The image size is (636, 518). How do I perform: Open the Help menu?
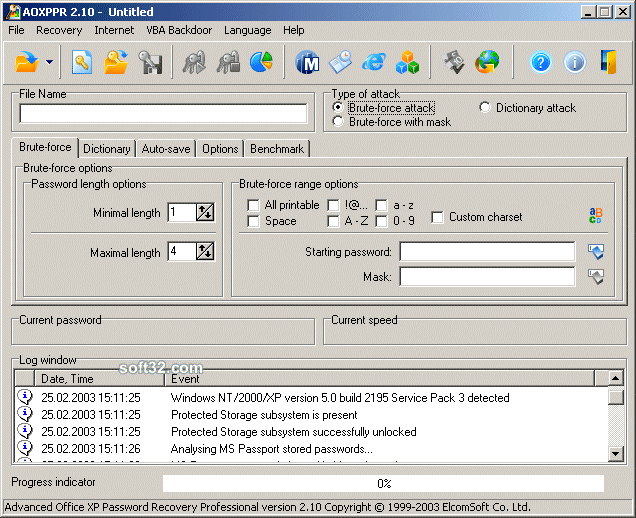294,30
